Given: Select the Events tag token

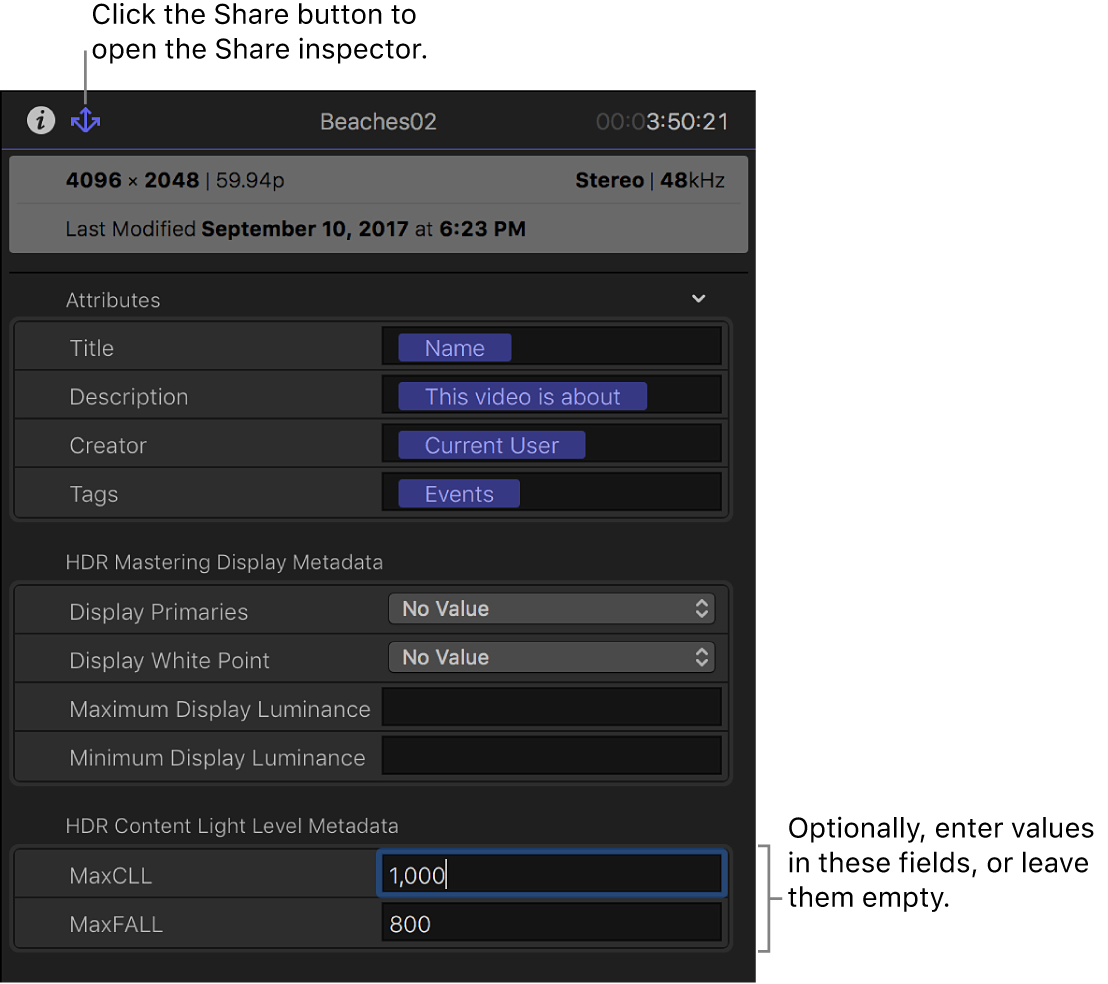Looking at the screenshot, I should pyautogui.click(x=459, y=493).
